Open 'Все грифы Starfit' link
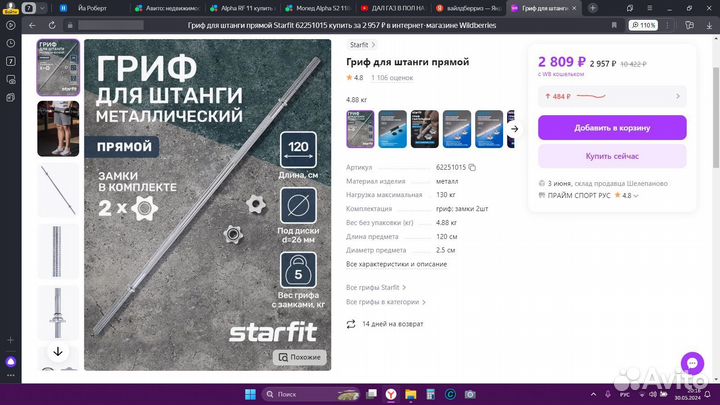720x405 pixels. tap(376, 287)
